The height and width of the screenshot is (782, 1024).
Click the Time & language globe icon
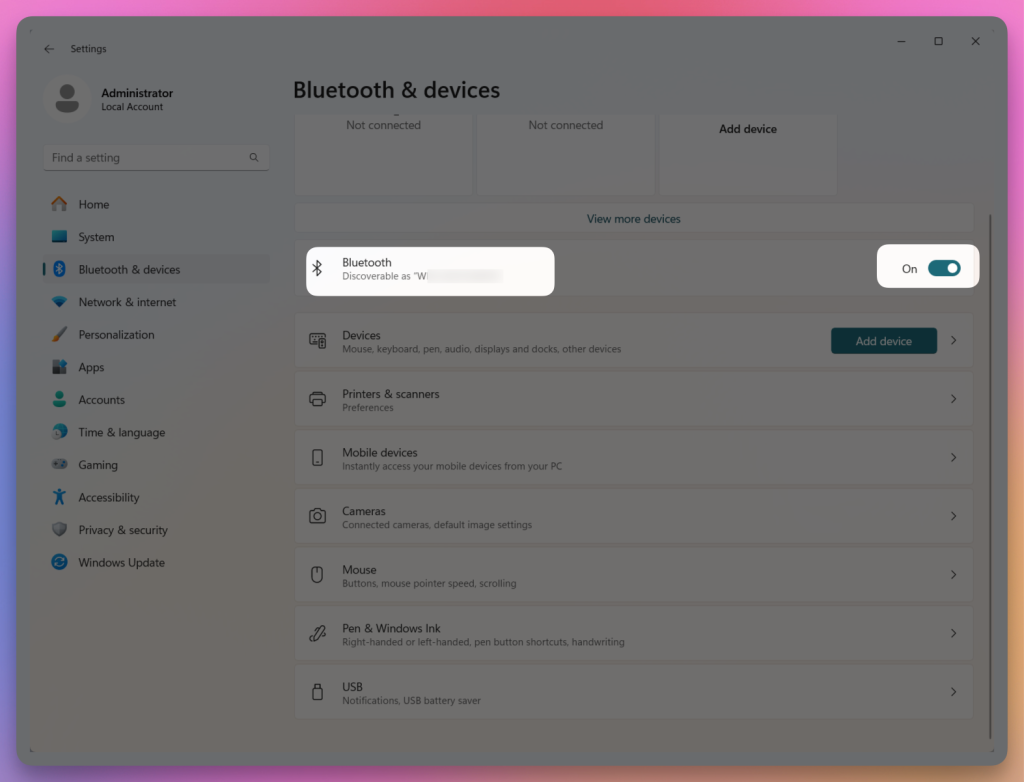[59, 432]
